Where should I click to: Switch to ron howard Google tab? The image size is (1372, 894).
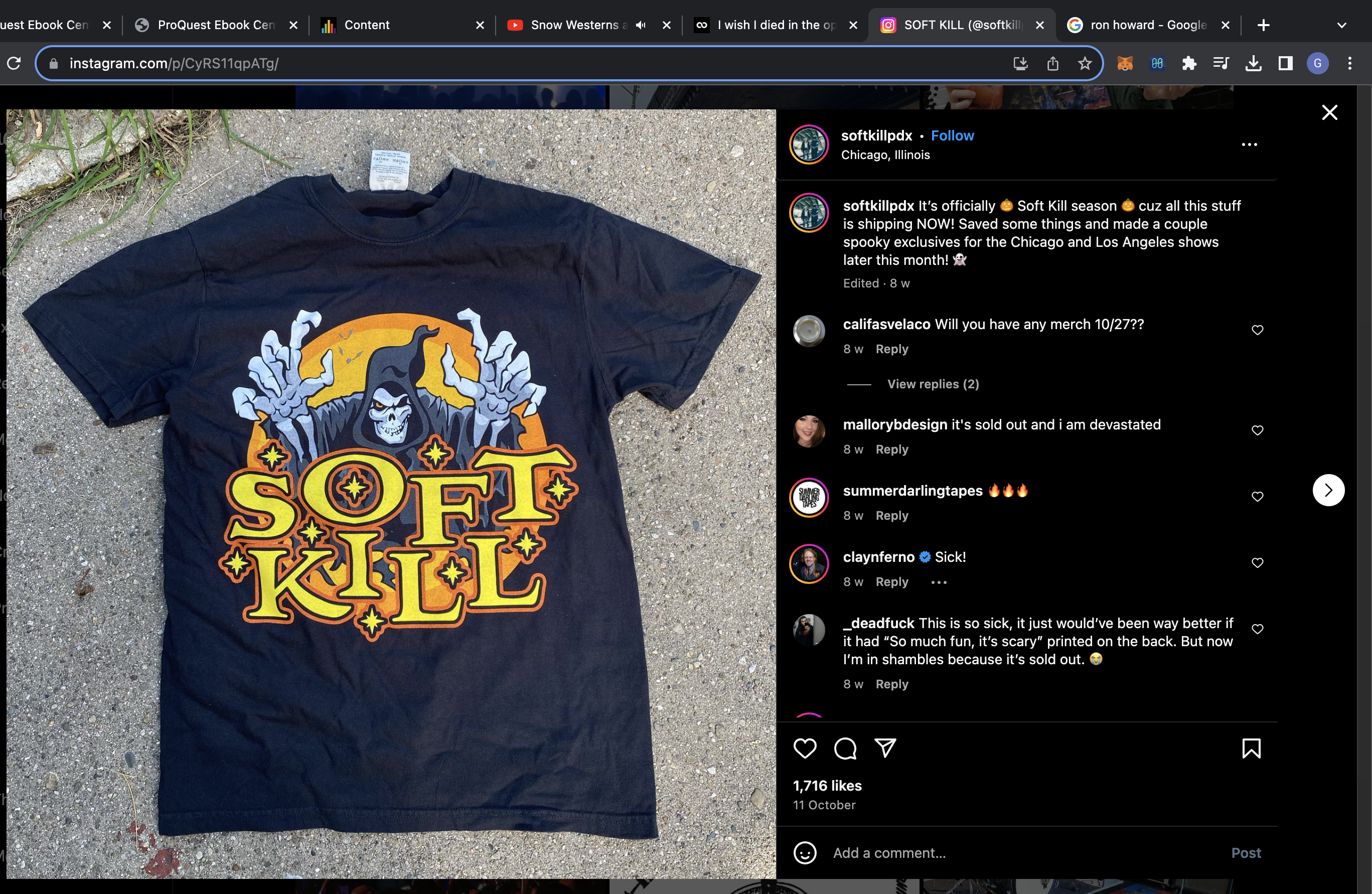1147,25
